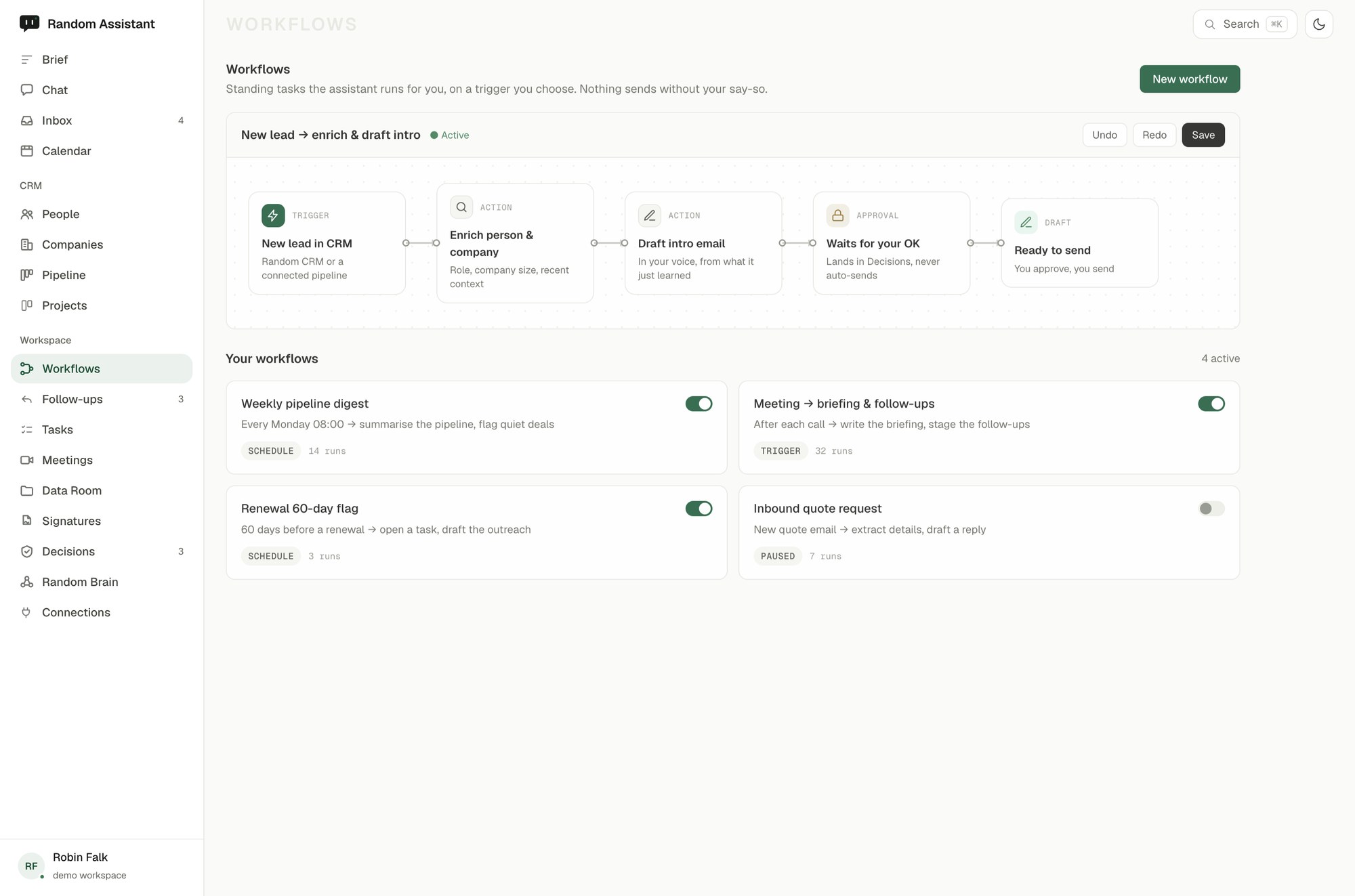Image resolution: width=1355 pixels, height=896 pixels.
Task: Click the Decisions shield icon
Action: [27, 551]
